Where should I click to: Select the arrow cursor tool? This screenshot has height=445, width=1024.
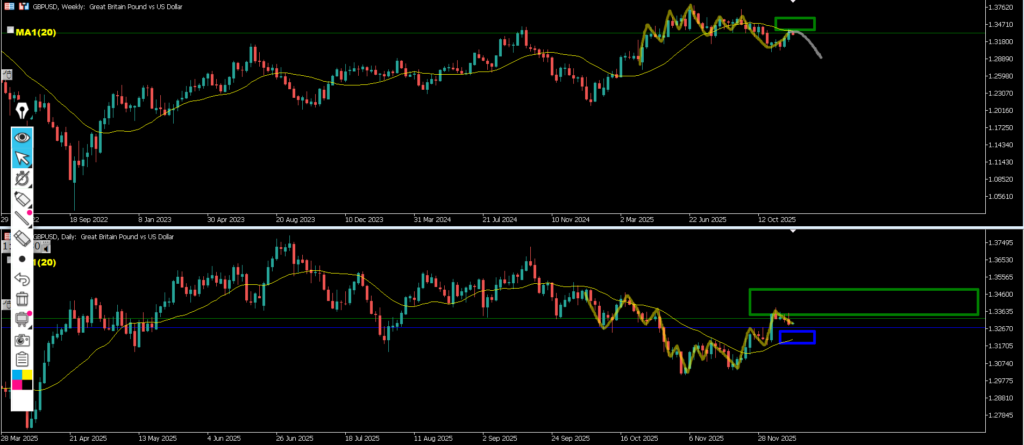pos(21,158)
